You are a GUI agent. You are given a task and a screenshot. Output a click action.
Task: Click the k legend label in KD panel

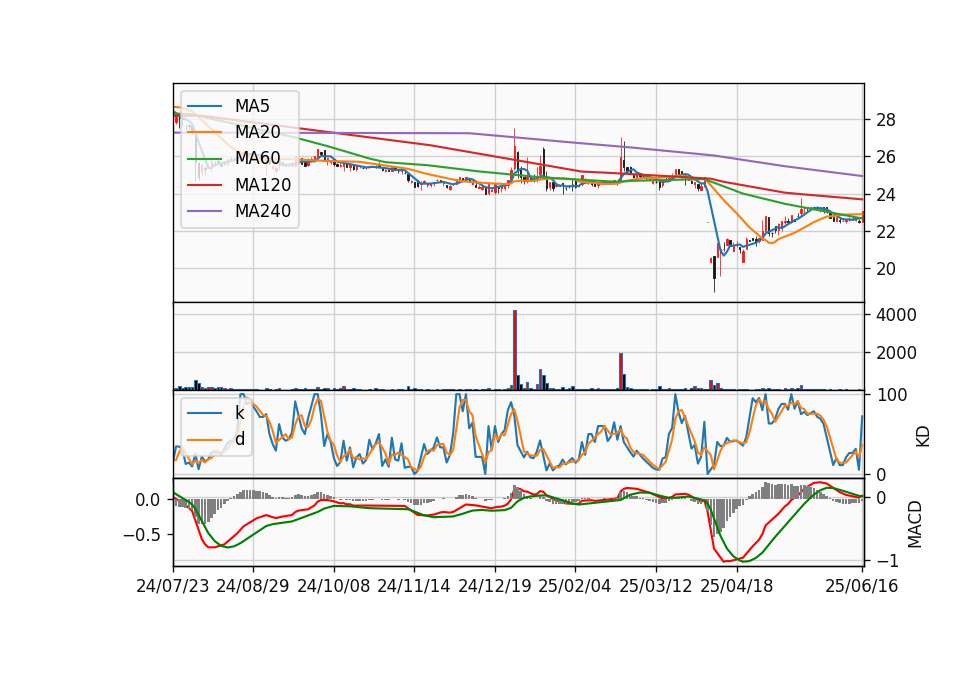coord(239,413)
